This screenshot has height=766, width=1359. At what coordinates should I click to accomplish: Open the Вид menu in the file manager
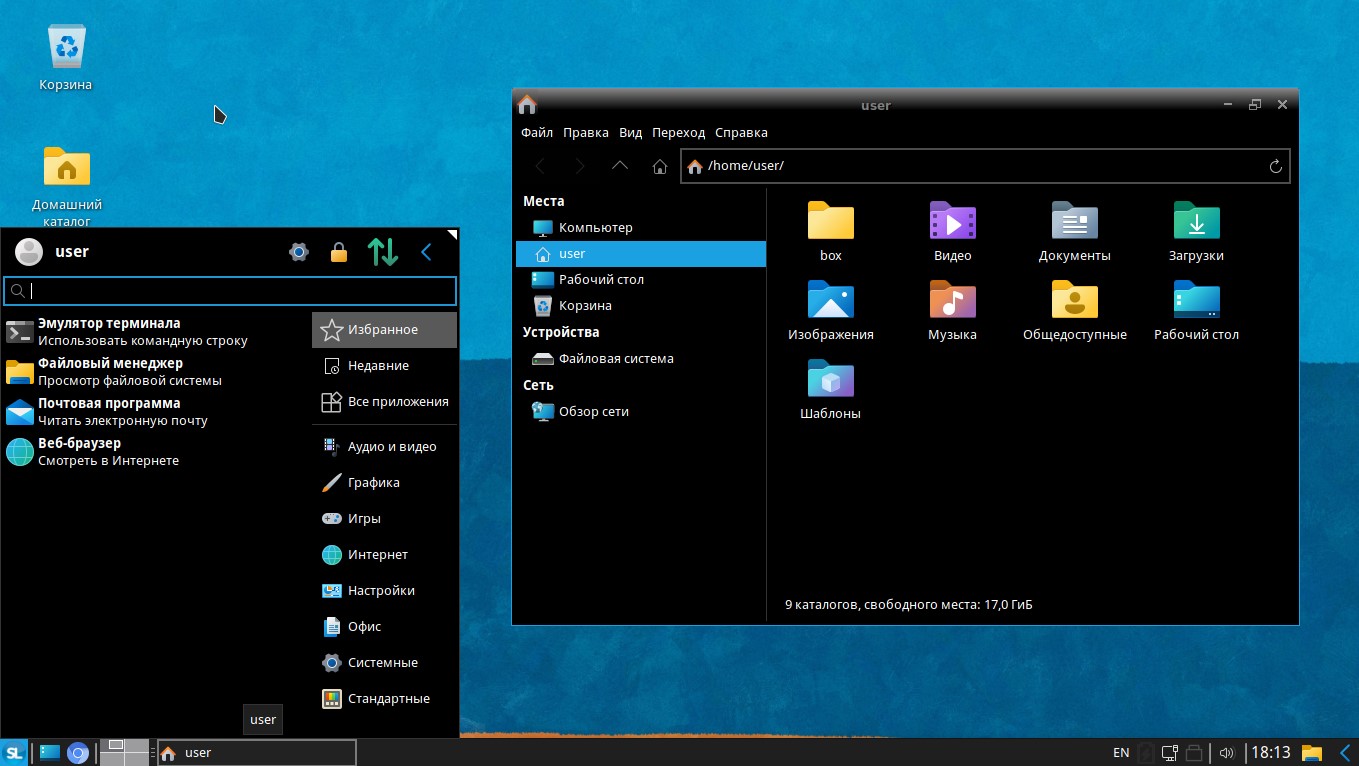click(x=630, y=132)
